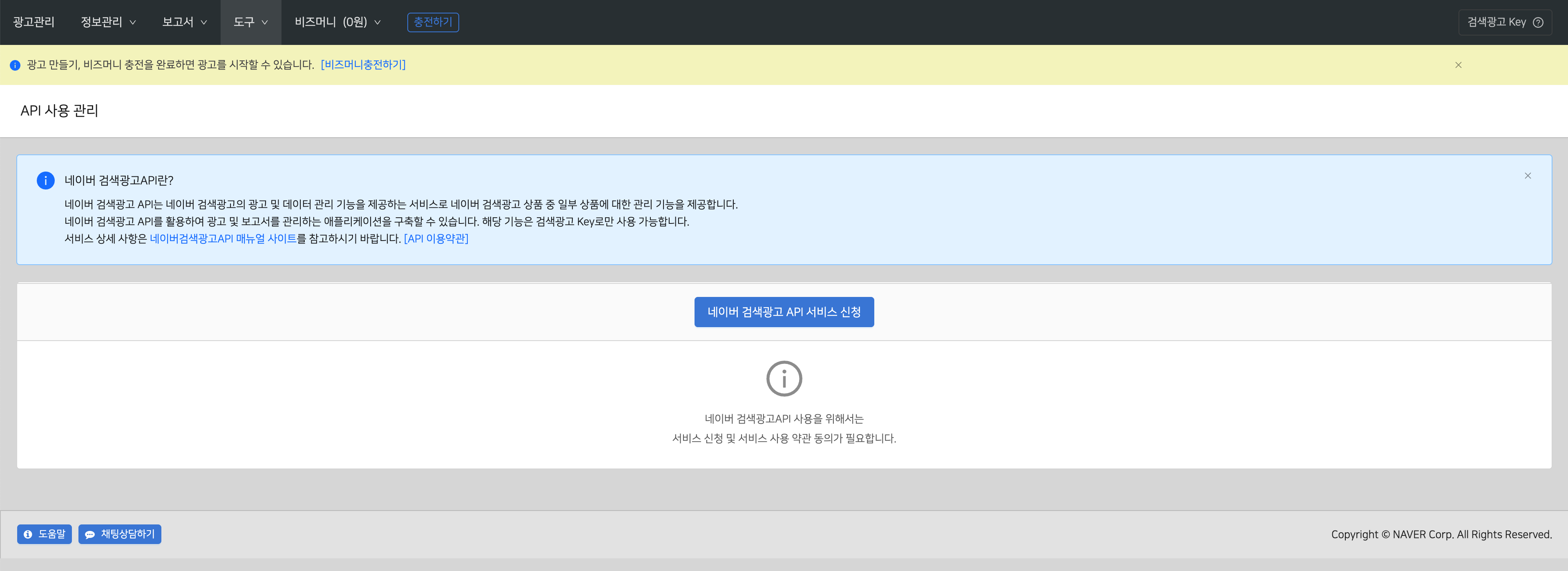Click the large gray info circle icon
The image size is (1568, 571).
(784, 379)
